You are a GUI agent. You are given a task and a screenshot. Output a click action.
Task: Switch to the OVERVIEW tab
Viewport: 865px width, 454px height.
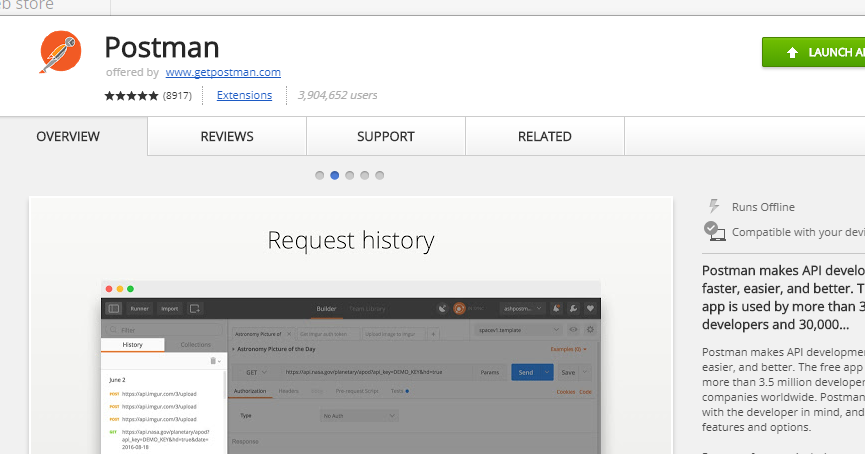[68, 136]
